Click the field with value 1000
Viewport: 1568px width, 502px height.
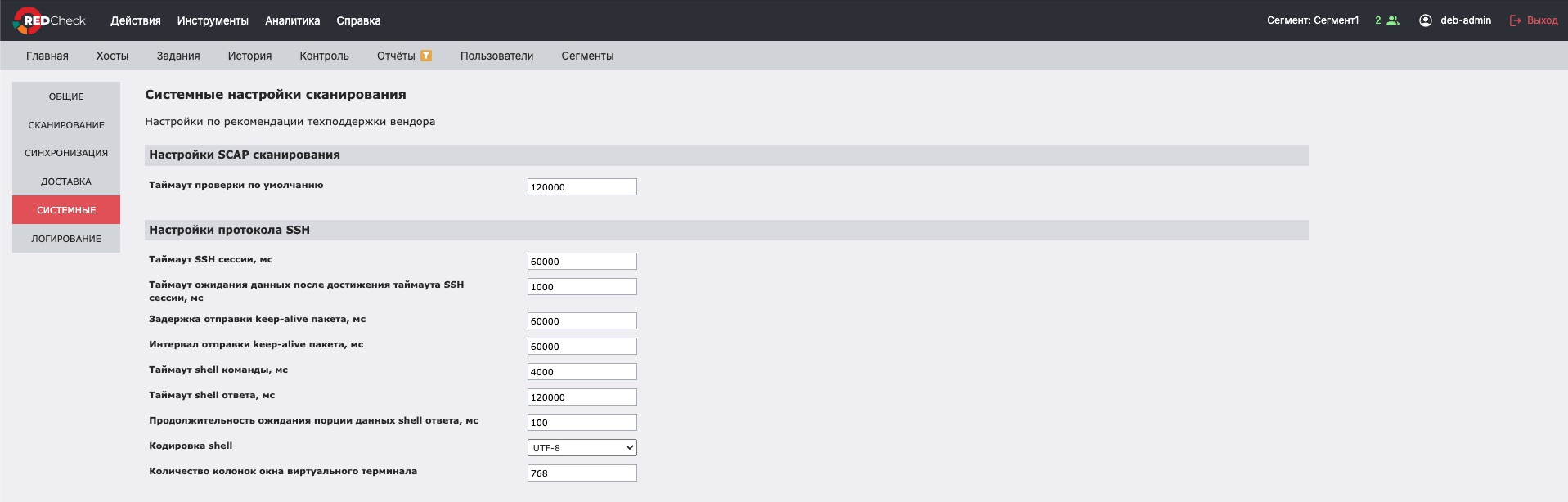[582, 287]
